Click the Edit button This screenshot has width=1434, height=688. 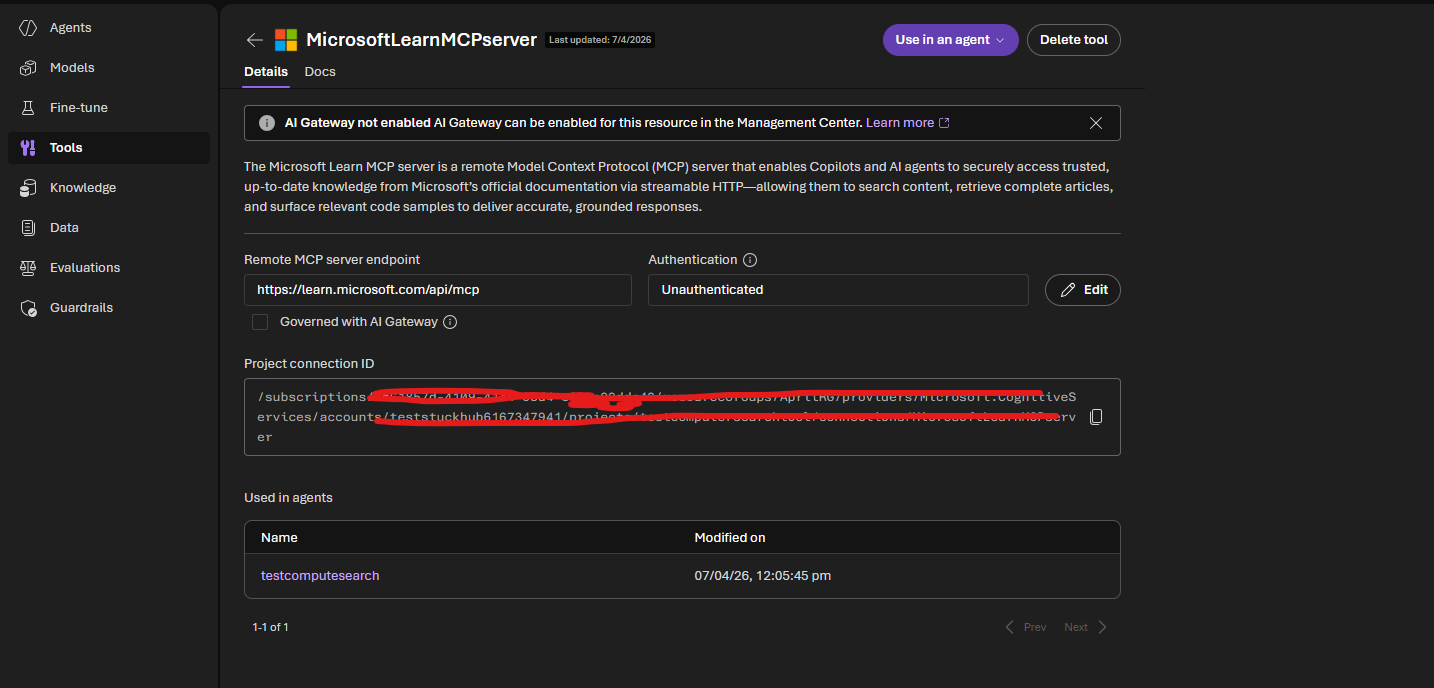tap(1083, 290)
